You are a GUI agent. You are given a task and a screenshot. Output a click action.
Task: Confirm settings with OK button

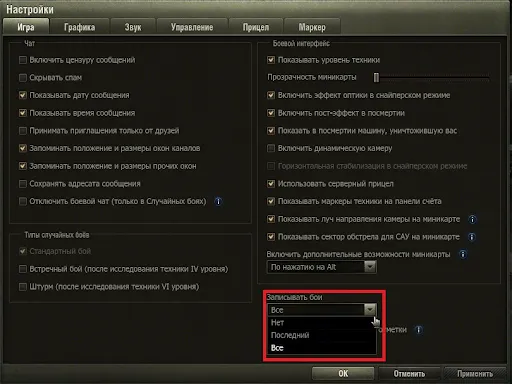[x=343, y=374]
